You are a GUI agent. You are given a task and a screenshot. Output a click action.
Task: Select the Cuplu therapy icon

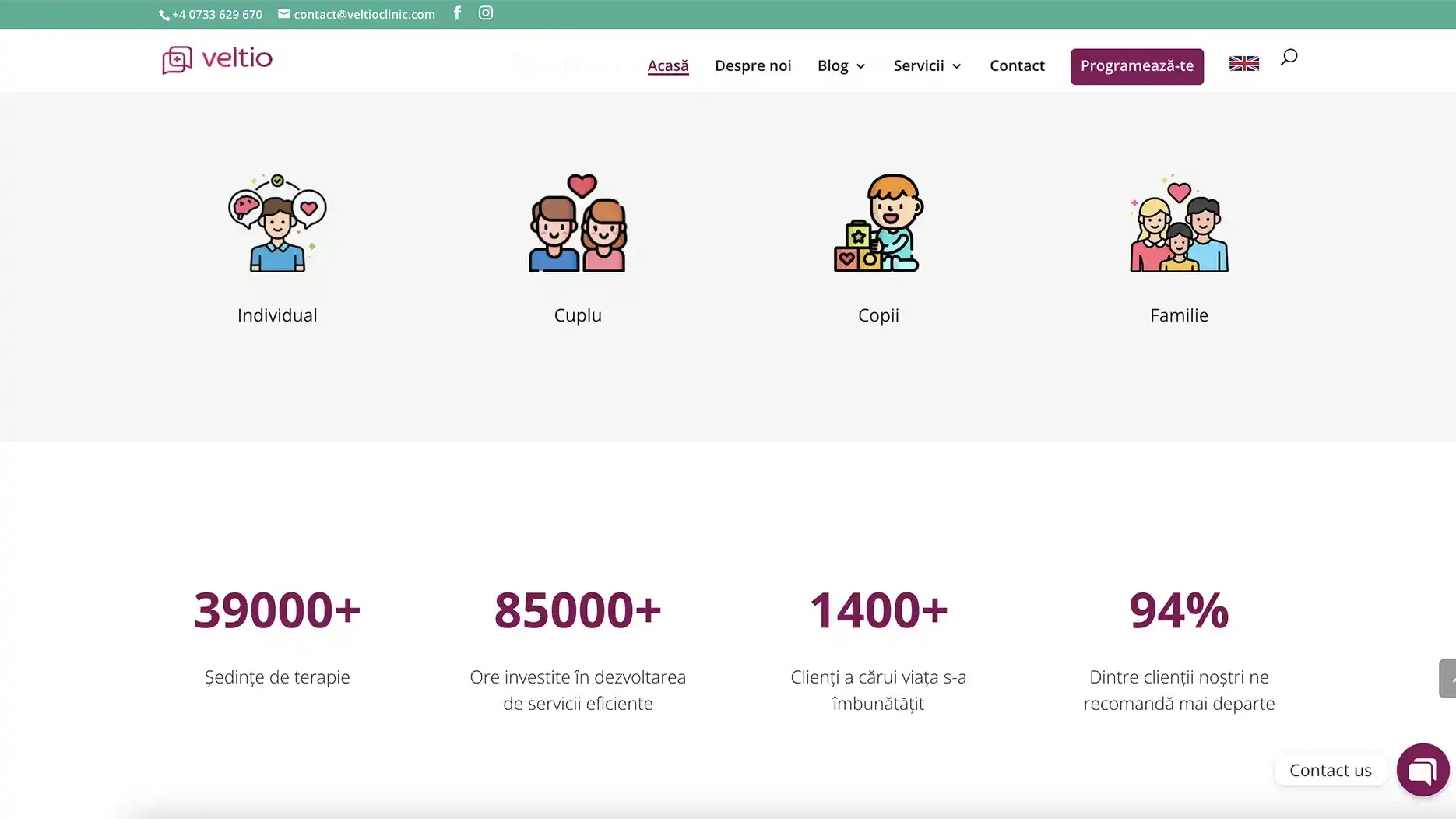pos(578,223)
